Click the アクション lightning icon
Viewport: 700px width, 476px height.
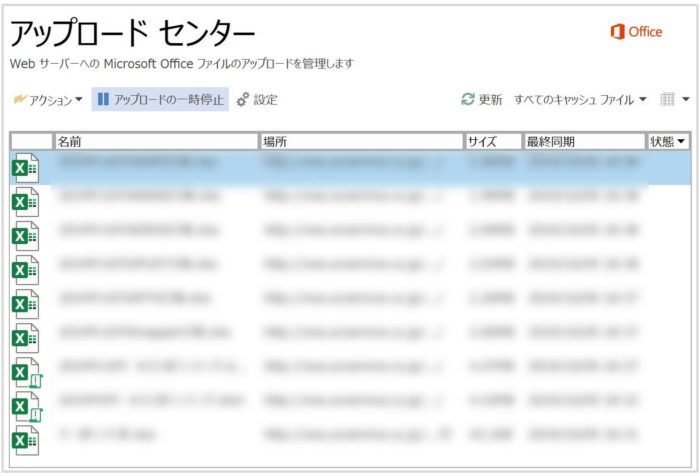pyautogui.click(x=21, y=99)
